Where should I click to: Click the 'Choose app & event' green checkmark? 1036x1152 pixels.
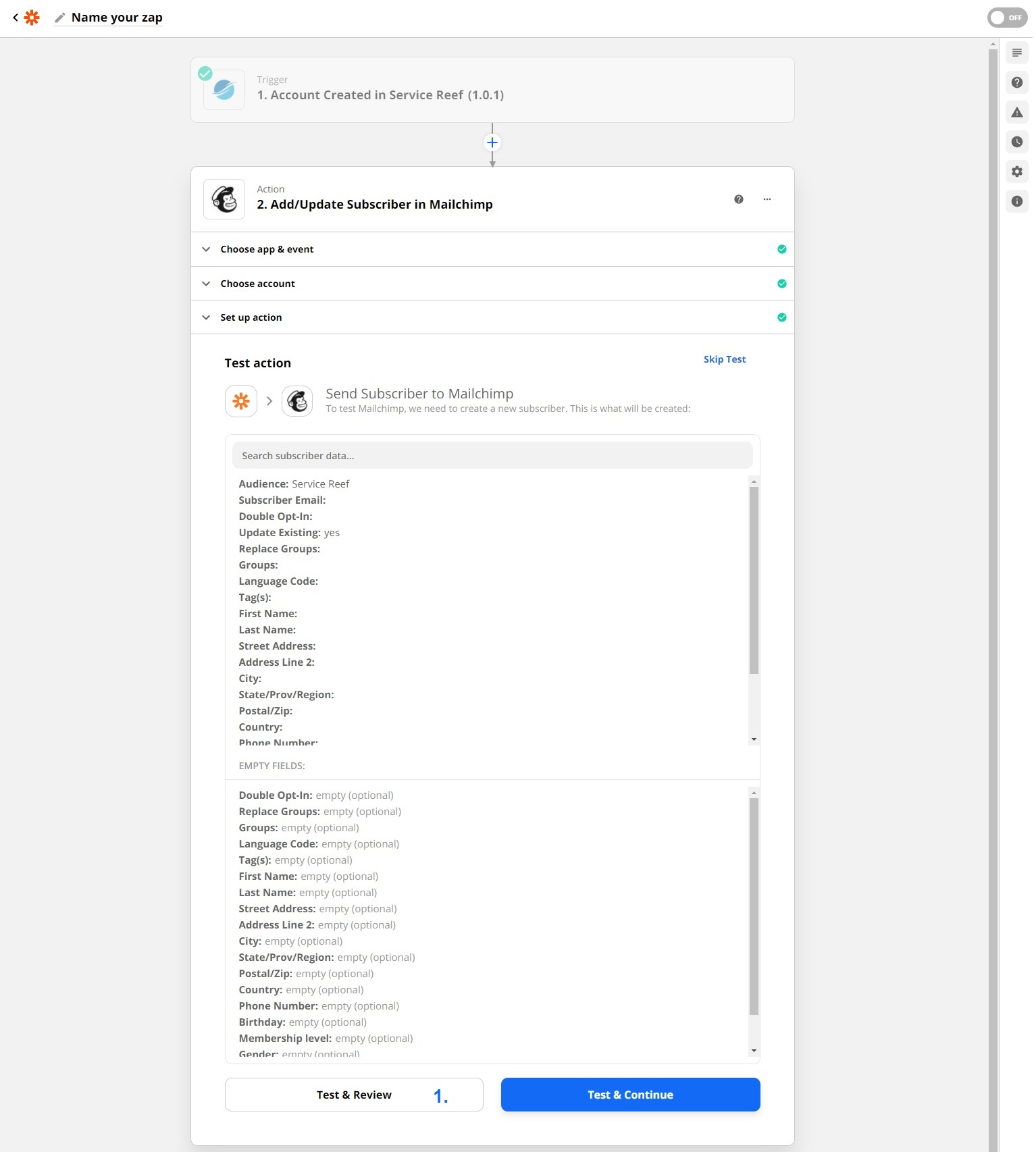[x=782, y=249]
